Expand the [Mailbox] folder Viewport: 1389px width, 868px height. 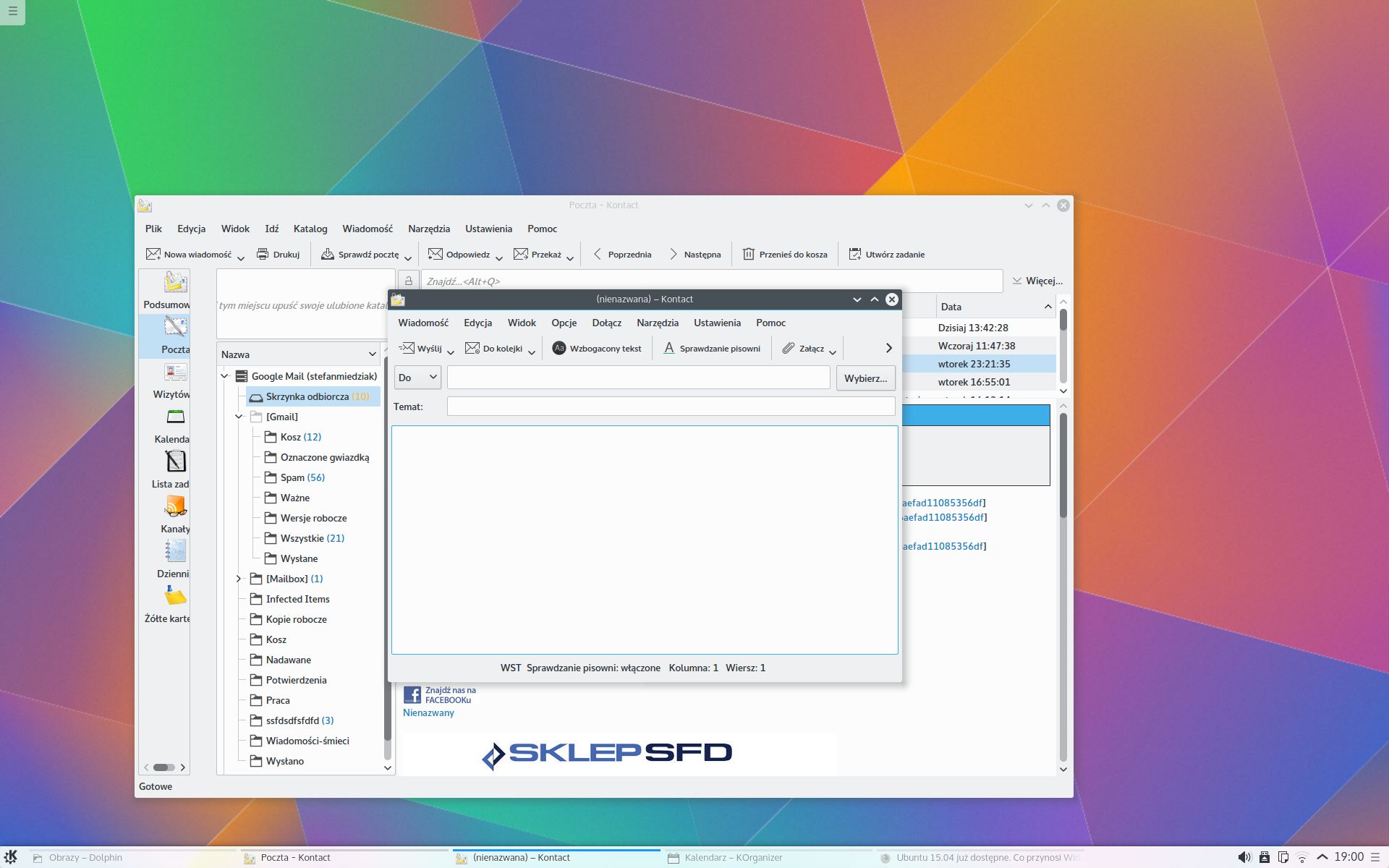click(239, 579)
